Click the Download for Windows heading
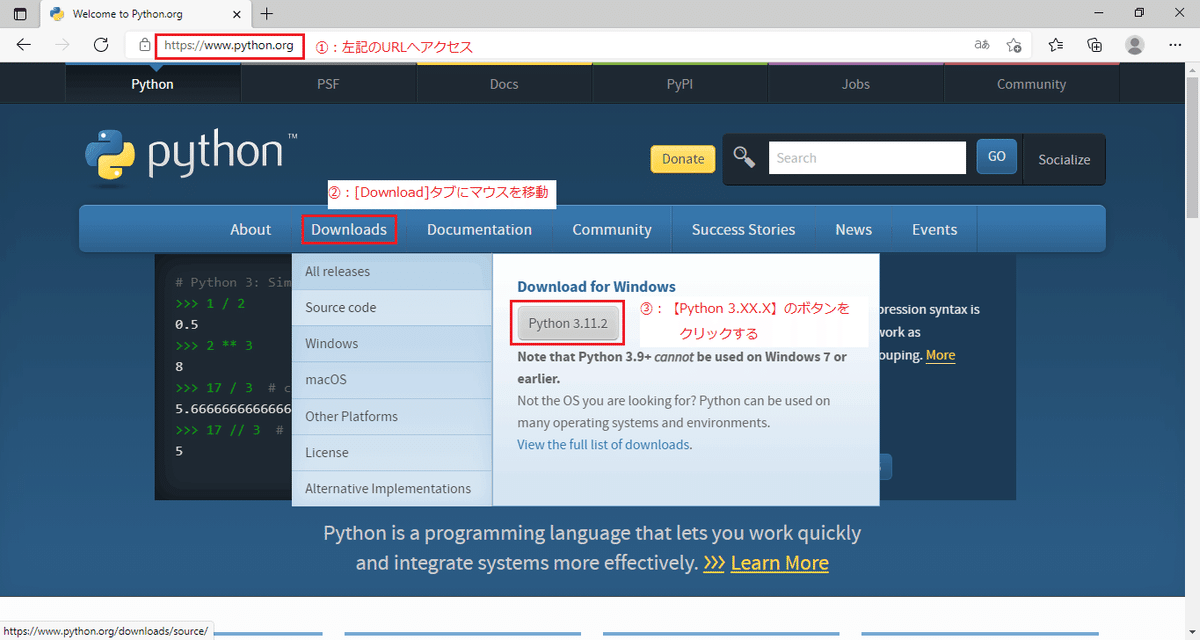Screen dimensions: 1200x640 [596, 286]
